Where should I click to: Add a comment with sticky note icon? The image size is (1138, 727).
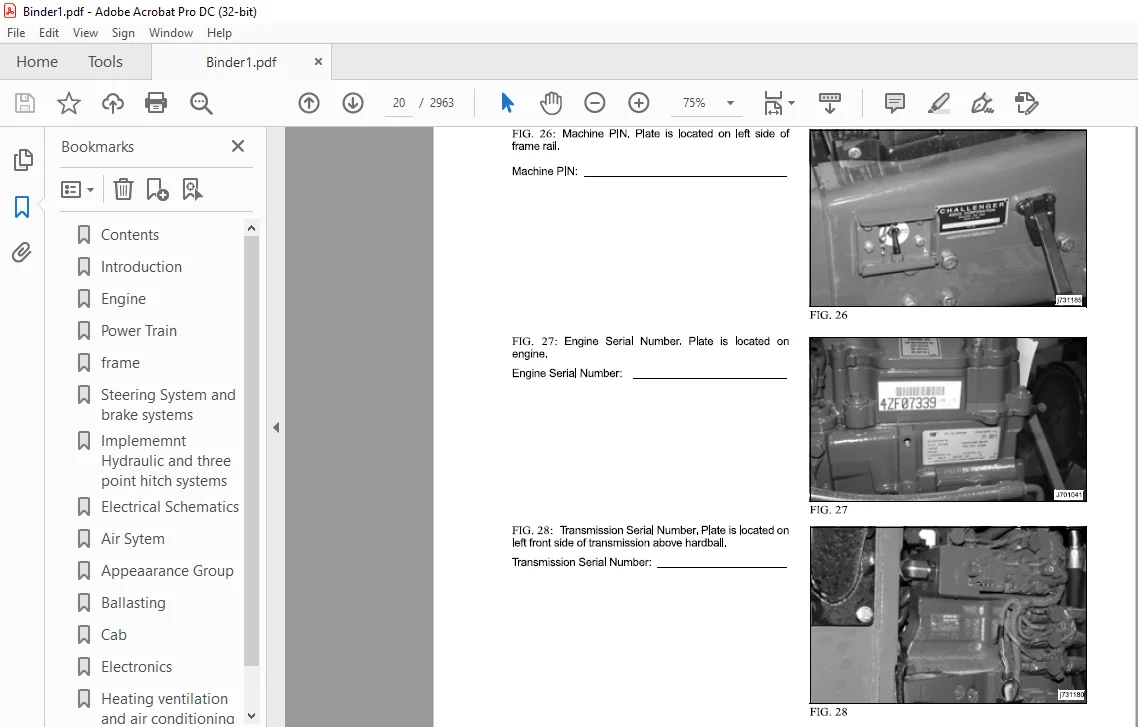895,103
